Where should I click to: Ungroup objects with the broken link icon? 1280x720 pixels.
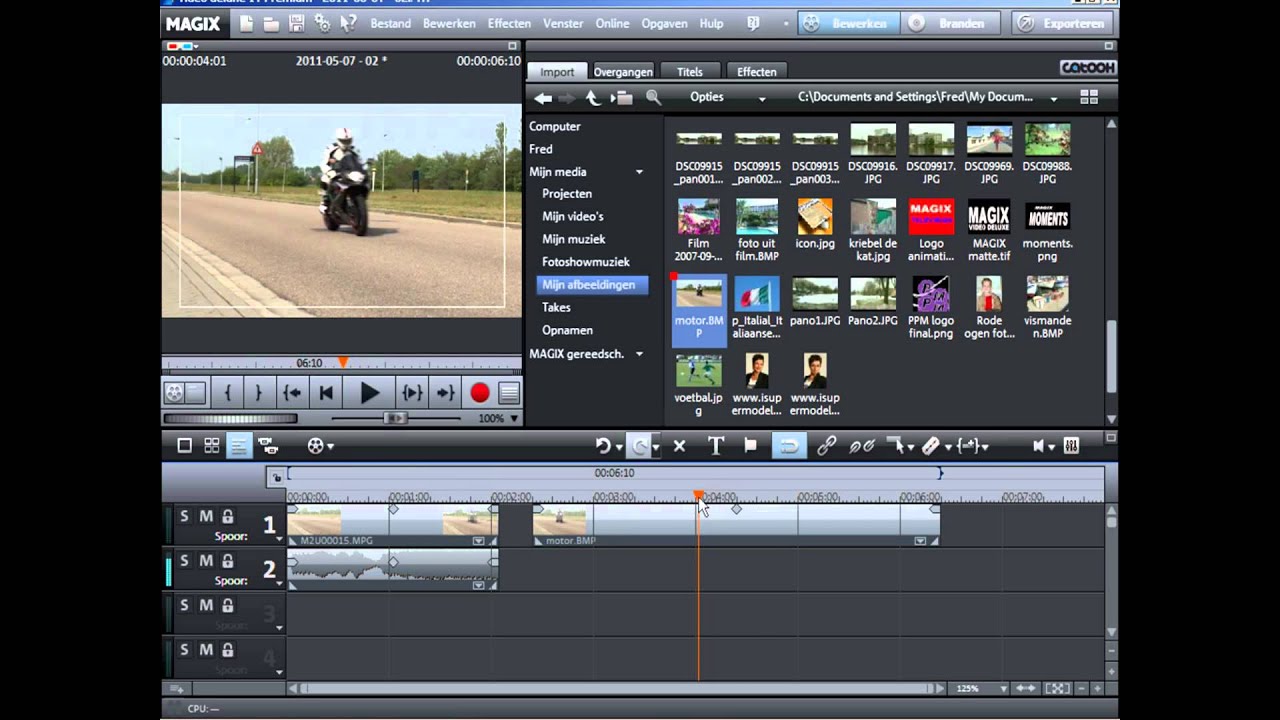(x=861, y=446)
